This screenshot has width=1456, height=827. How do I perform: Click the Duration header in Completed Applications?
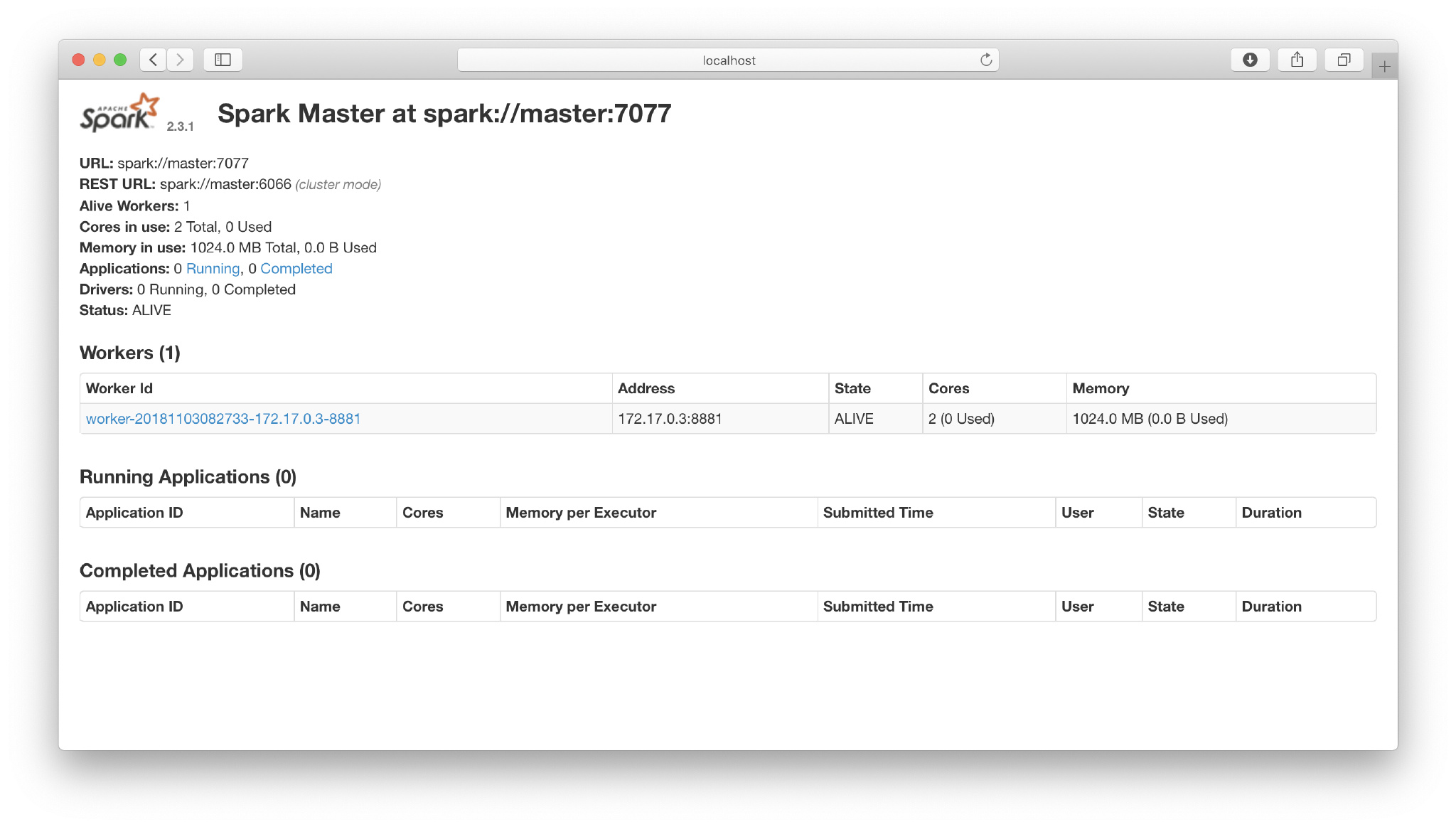tap(1271, 606)
